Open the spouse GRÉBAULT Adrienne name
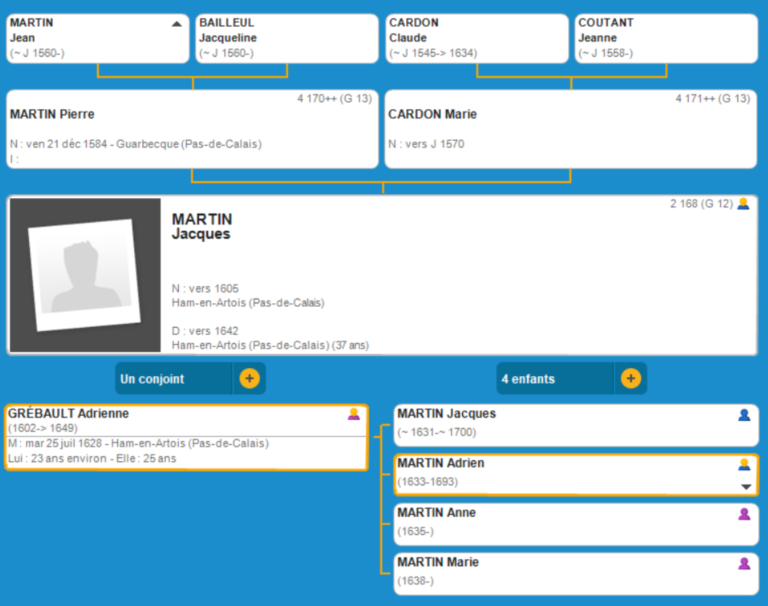 [69, 413]
